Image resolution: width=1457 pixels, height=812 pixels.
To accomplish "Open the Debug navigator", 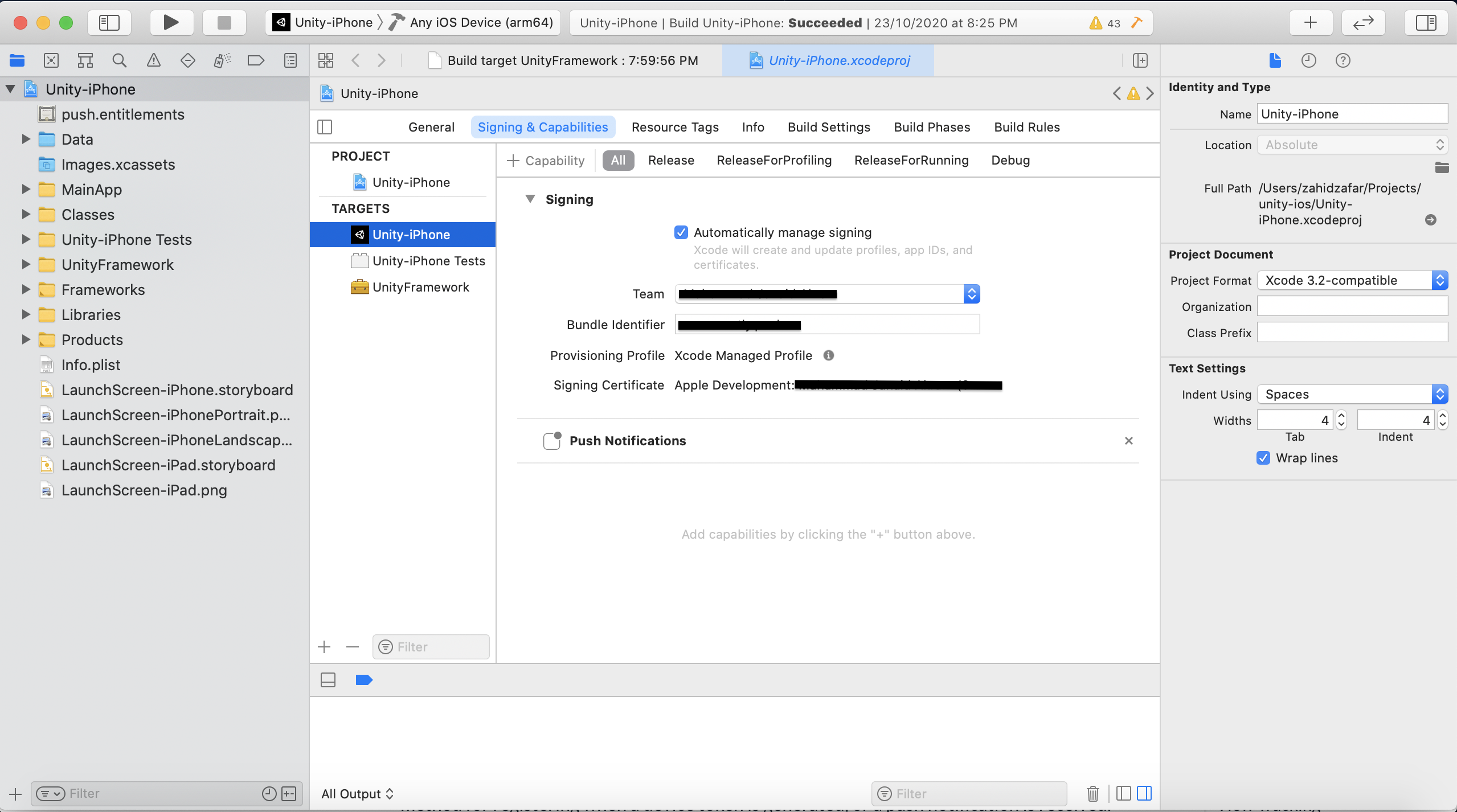I will coord(222,60).
